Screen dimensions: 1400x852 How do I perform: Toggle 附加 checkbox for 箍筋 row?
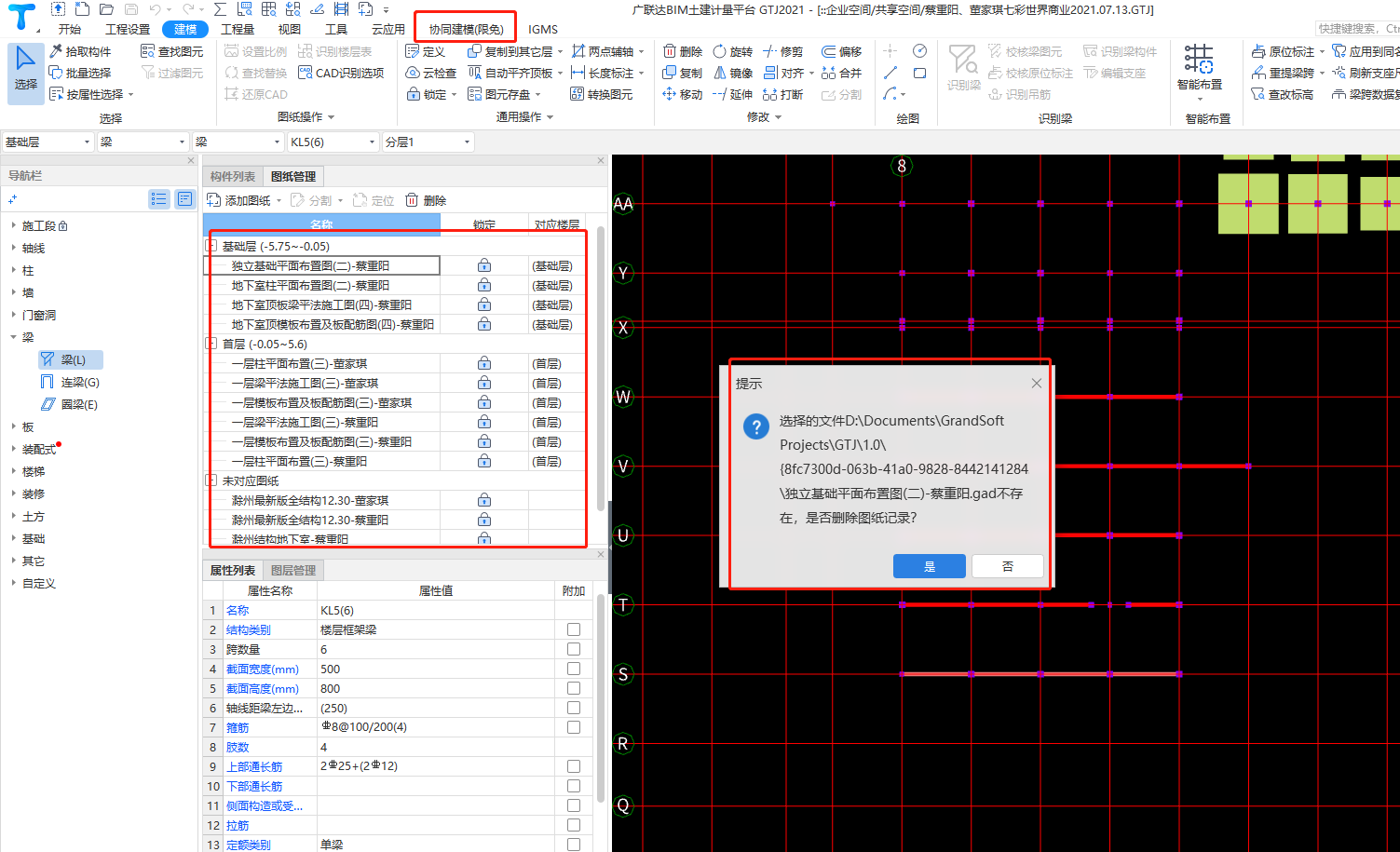574,727
